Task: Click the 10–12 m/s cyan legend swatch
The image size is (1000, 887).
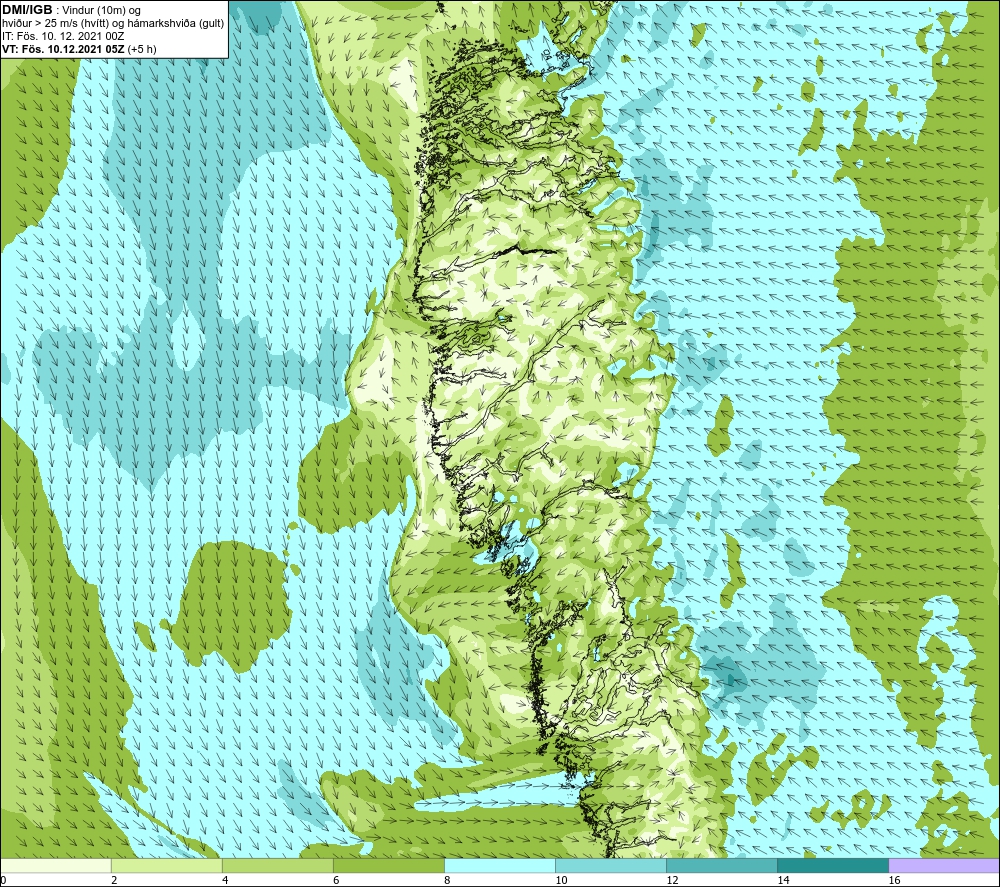Action: pyautogui.click(x=611, y=866)
